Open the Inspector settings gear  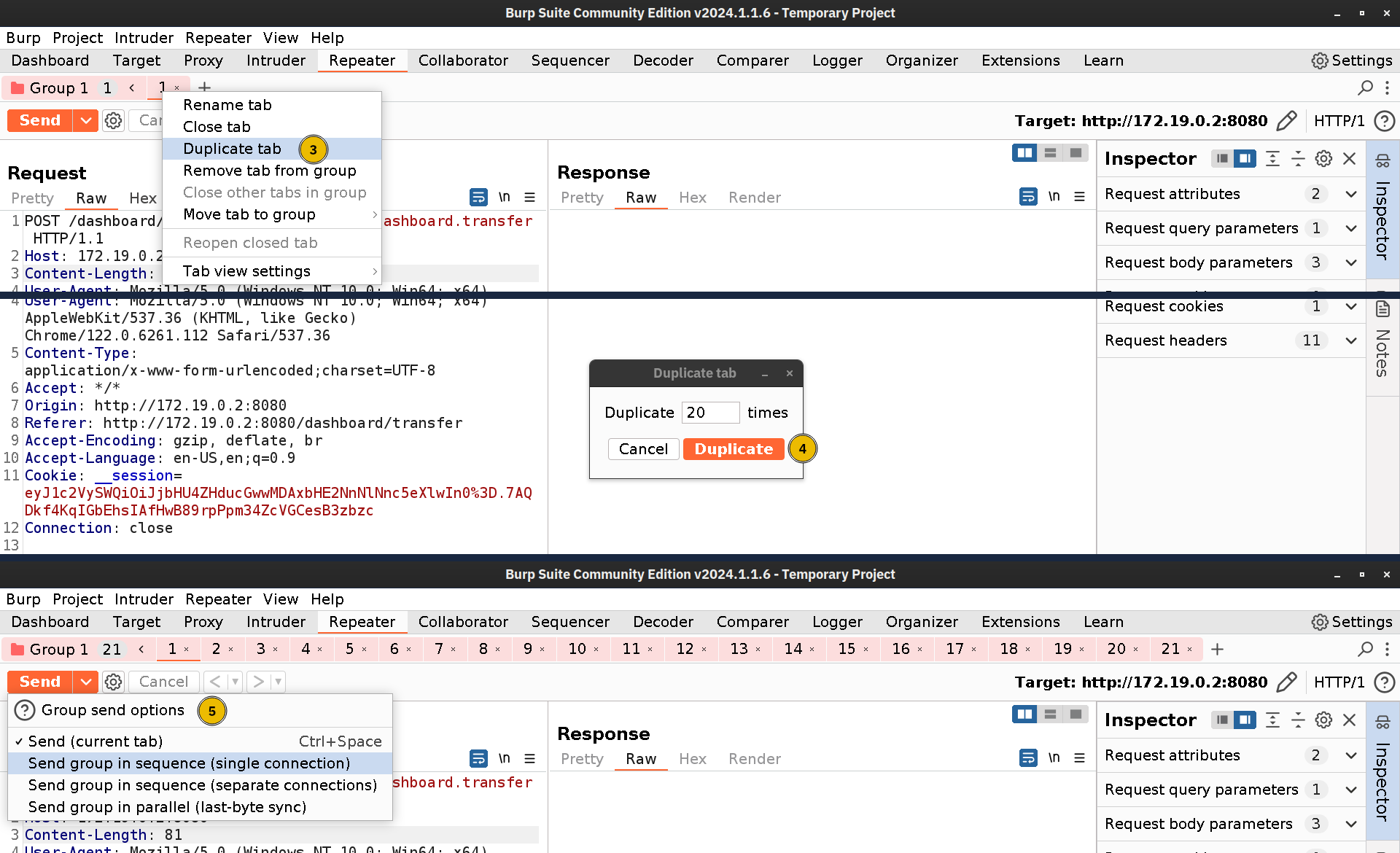tap(1323, 158)
